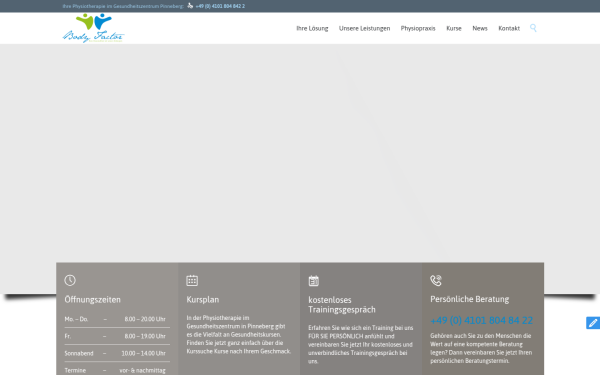Image resolution: width=600 pixels, height=375 pixels.
Task: Open the Kursplan heading
Action: pos(203,300)
